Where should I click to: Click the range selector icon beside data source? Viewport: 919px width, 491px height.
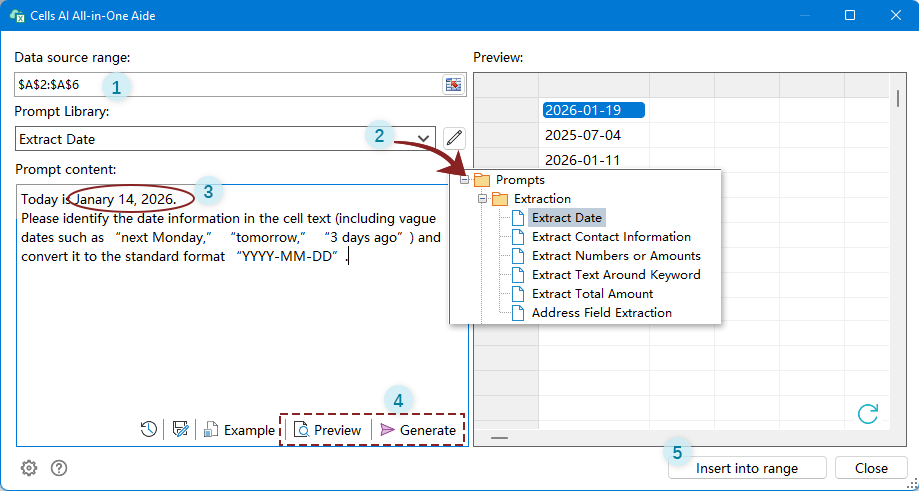[x=453, y=84]
